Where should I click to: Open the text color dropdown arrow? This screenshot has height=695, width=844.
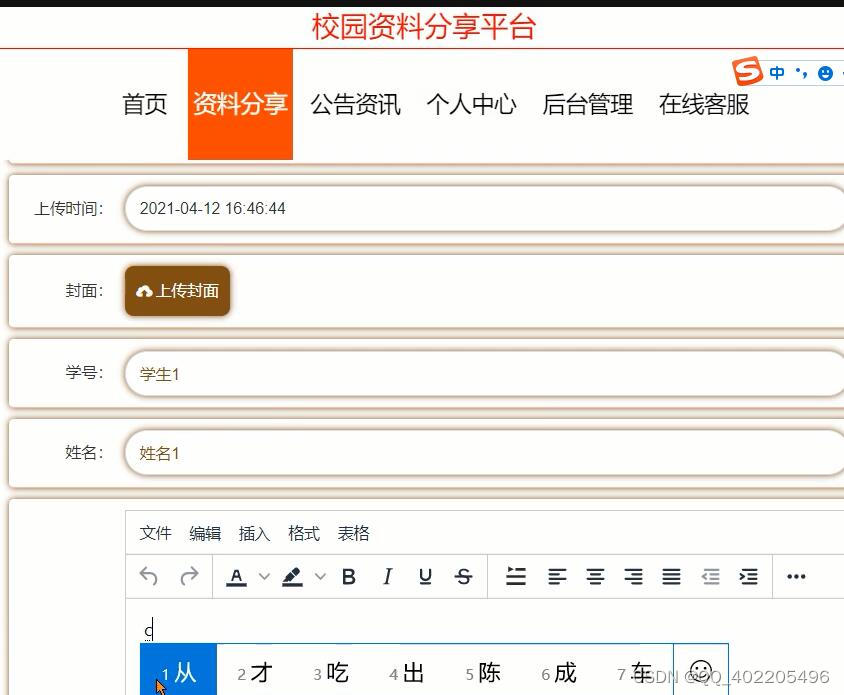[262, 577]
